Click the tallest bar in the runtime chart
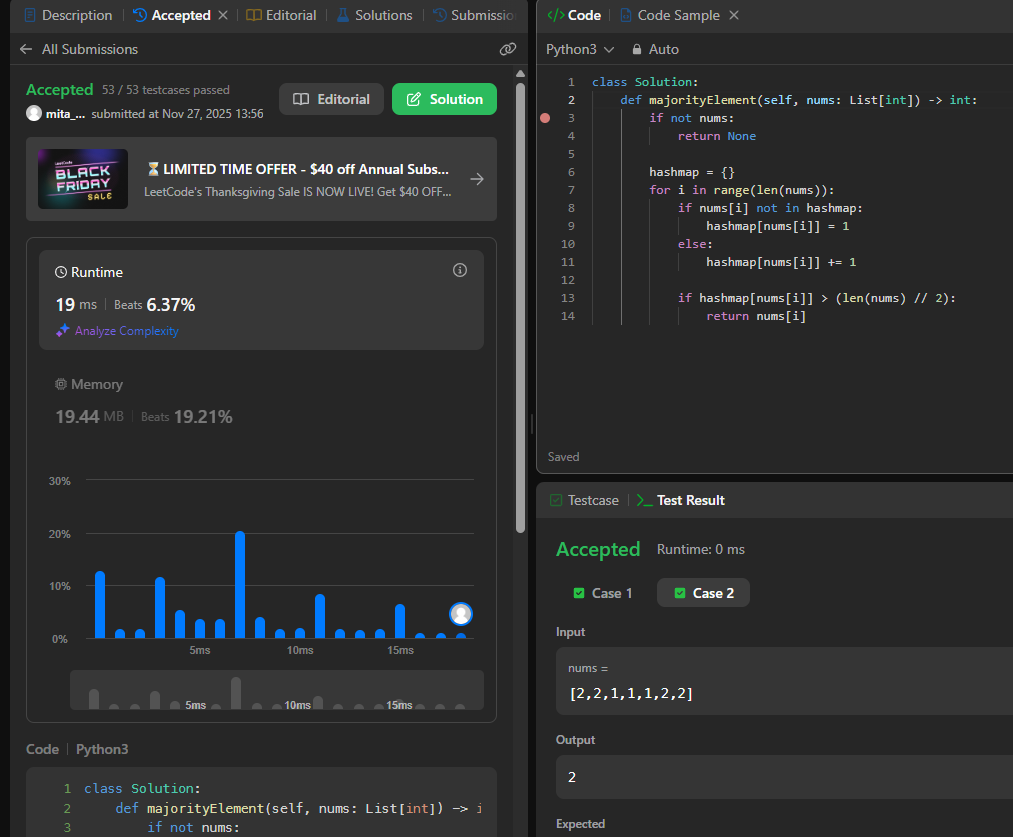 point(240,584)
